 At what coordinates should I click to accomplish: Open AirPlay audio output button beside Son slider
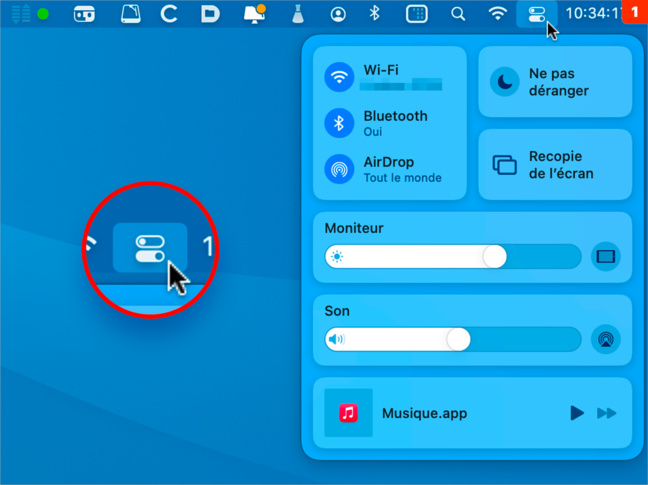pyautogui.click(x=606, y=340)
